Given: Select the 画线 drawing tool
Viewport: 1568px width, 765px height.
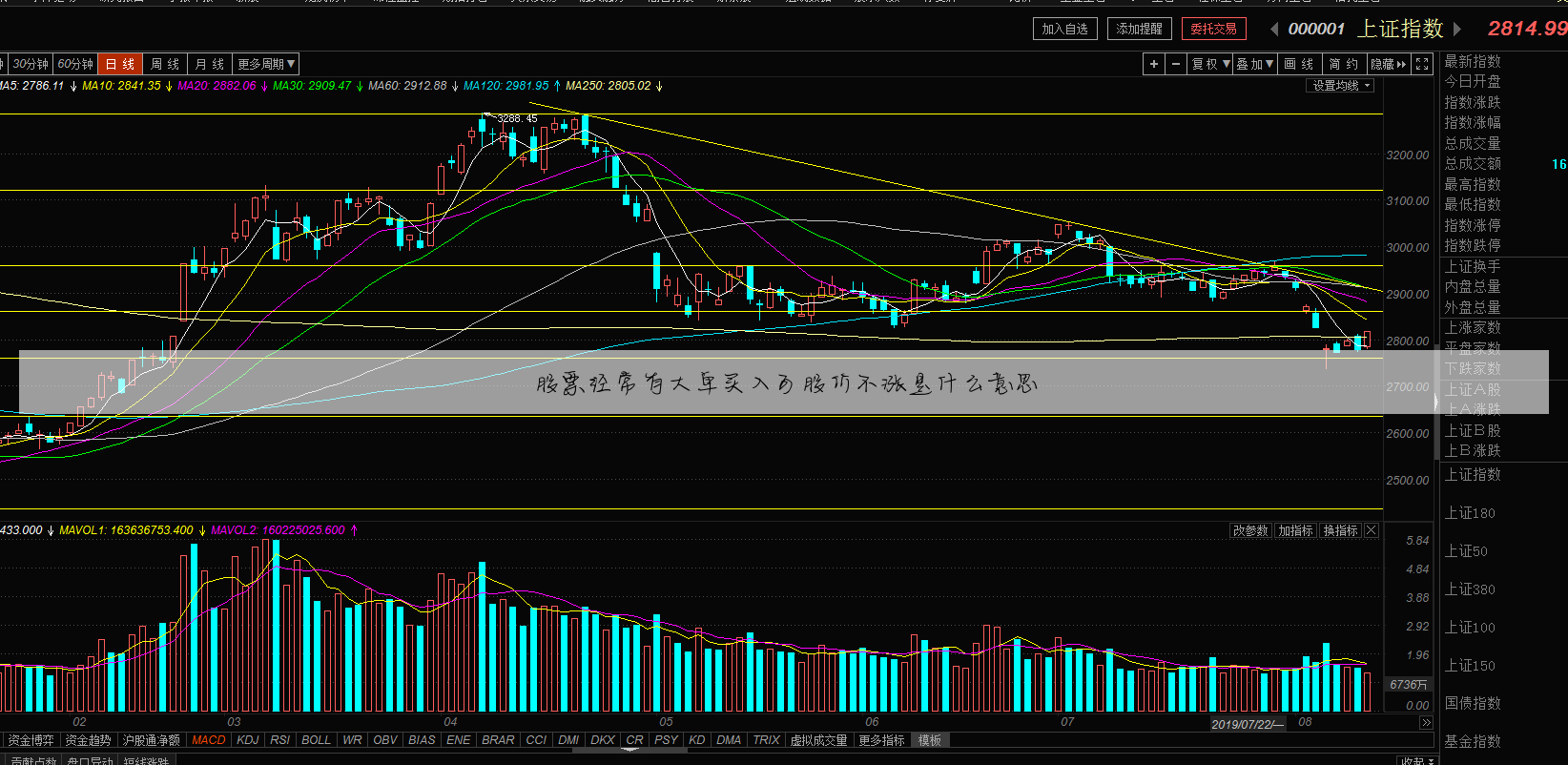Looking at the screenshot, I should pyautogui.click(x=1298, y=64).
